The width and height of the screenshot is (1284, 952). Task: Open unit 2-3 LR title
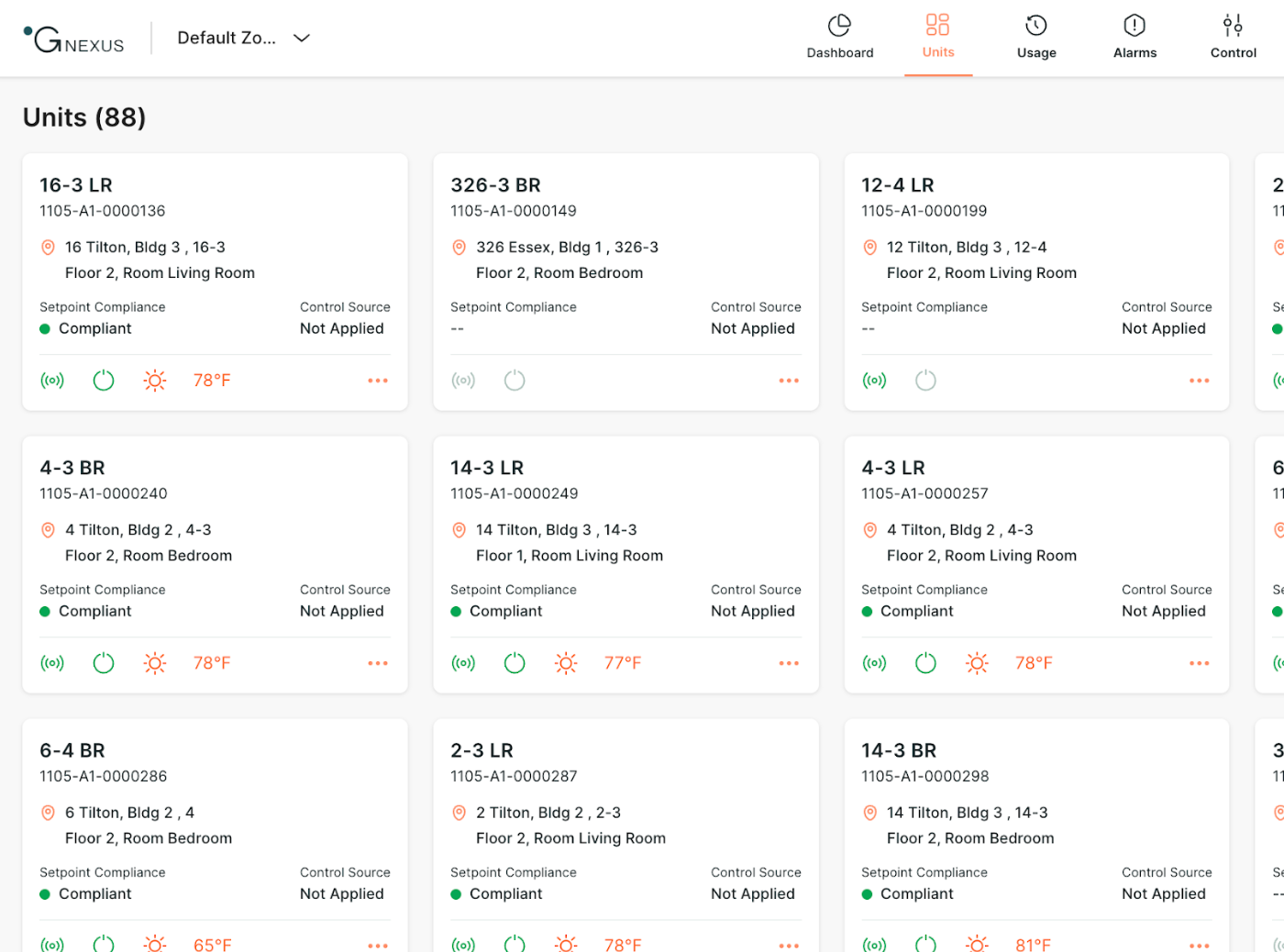481,750
